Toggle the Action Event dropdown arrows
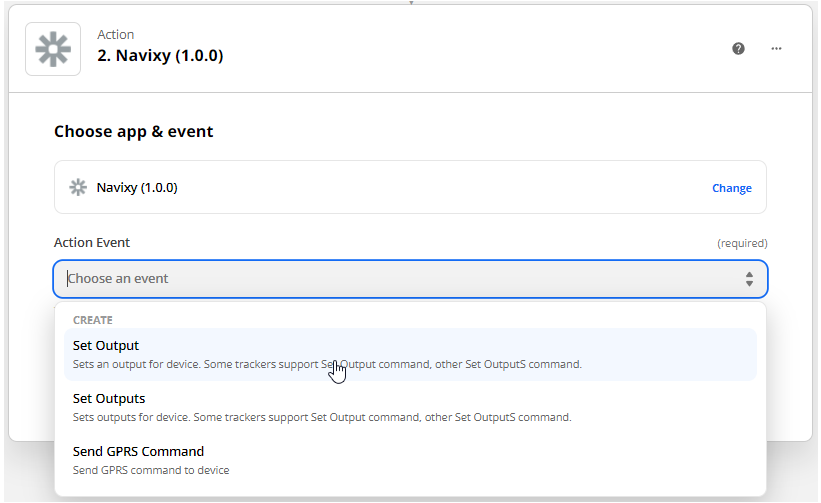Viewport: 821px width, 503px height. (x=749, y=279)
